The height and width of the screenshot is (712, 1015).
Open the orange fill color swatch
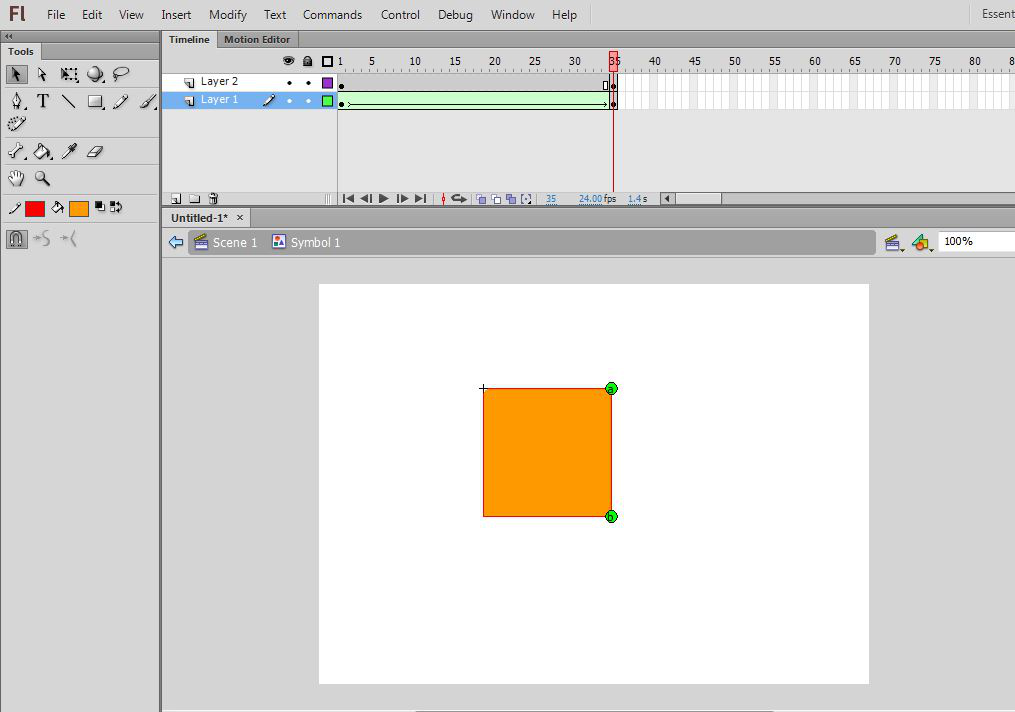[x=79, y=208]
